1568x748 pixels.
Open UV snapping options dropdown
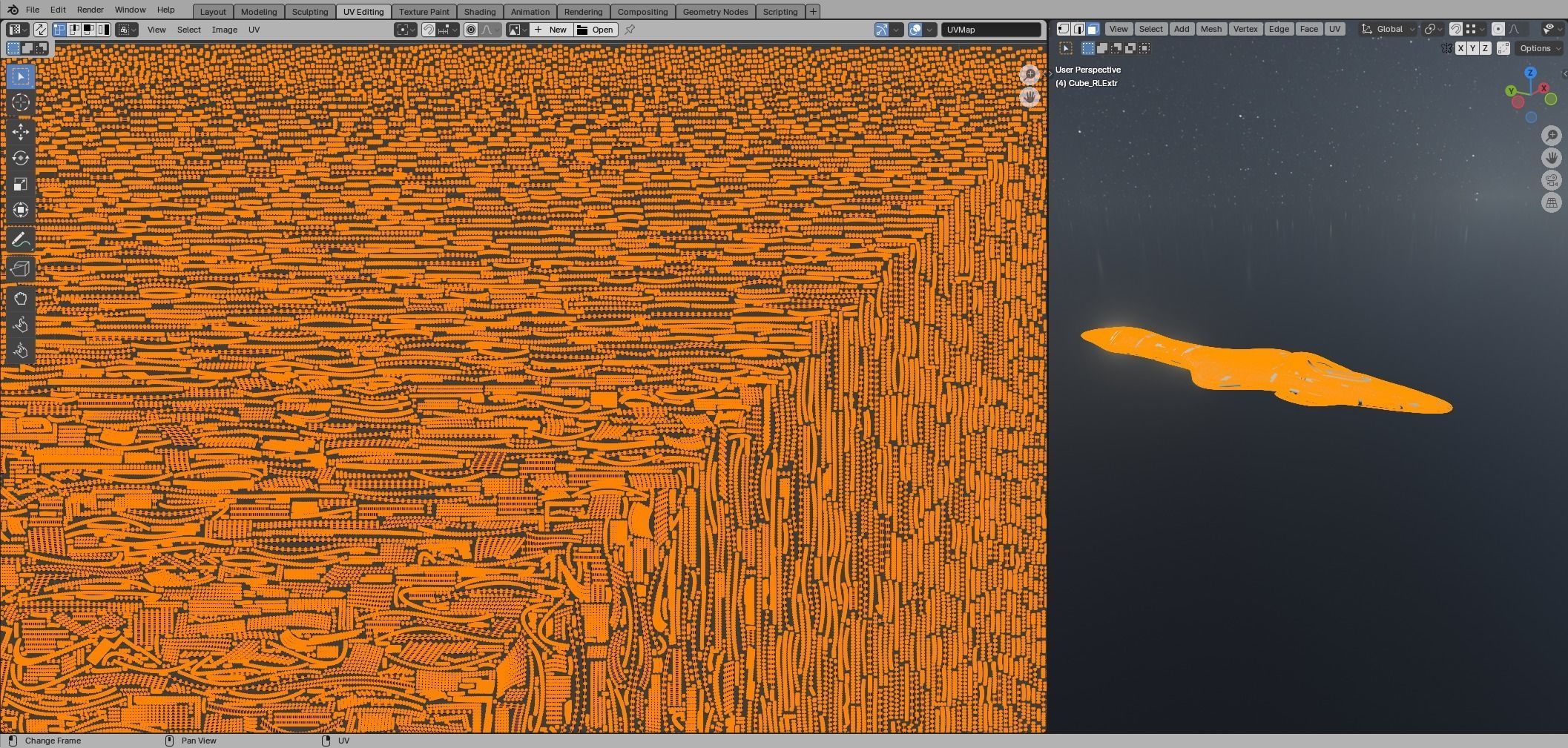[447, 30]
